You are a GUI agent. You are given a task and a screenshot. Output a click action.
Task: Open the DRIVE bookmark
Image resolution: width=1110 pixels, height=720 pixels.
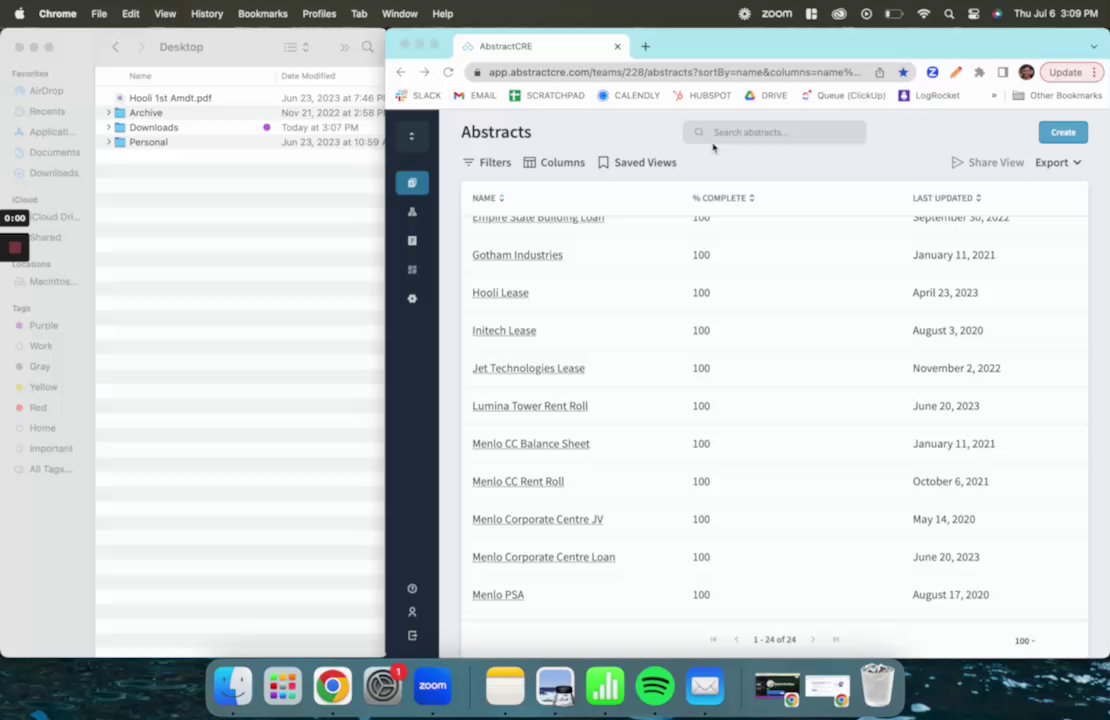766,96
